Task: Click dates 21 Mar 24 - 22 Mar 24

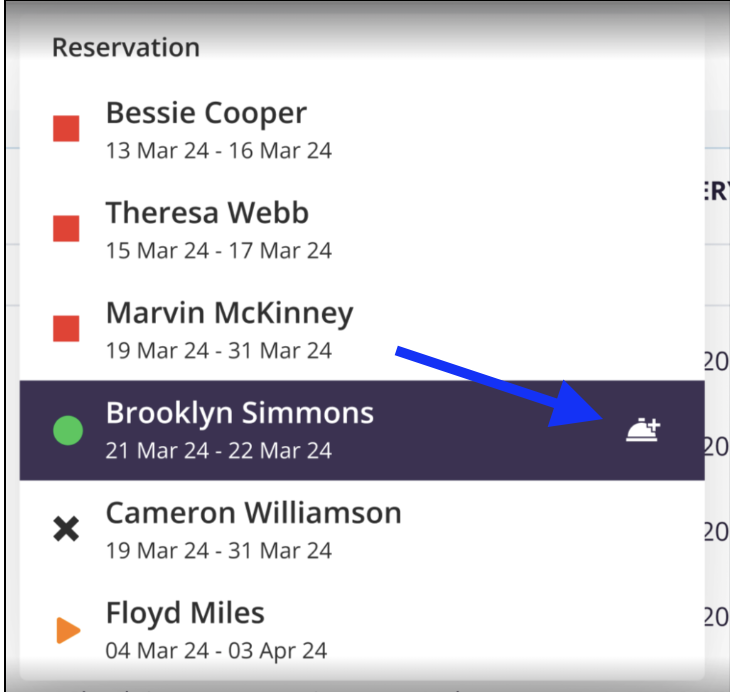Action: (219, 450)
